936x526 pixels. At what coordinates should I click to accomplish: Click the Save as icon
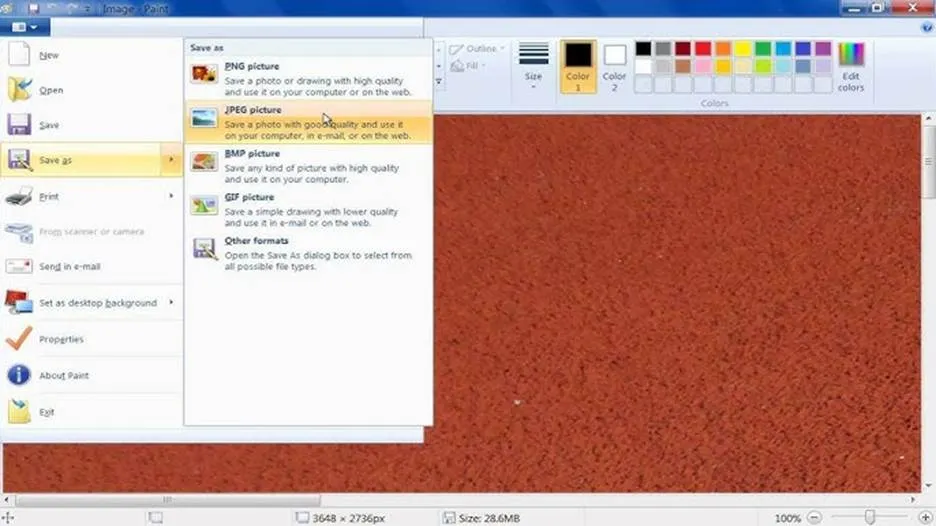click(19, 160)
